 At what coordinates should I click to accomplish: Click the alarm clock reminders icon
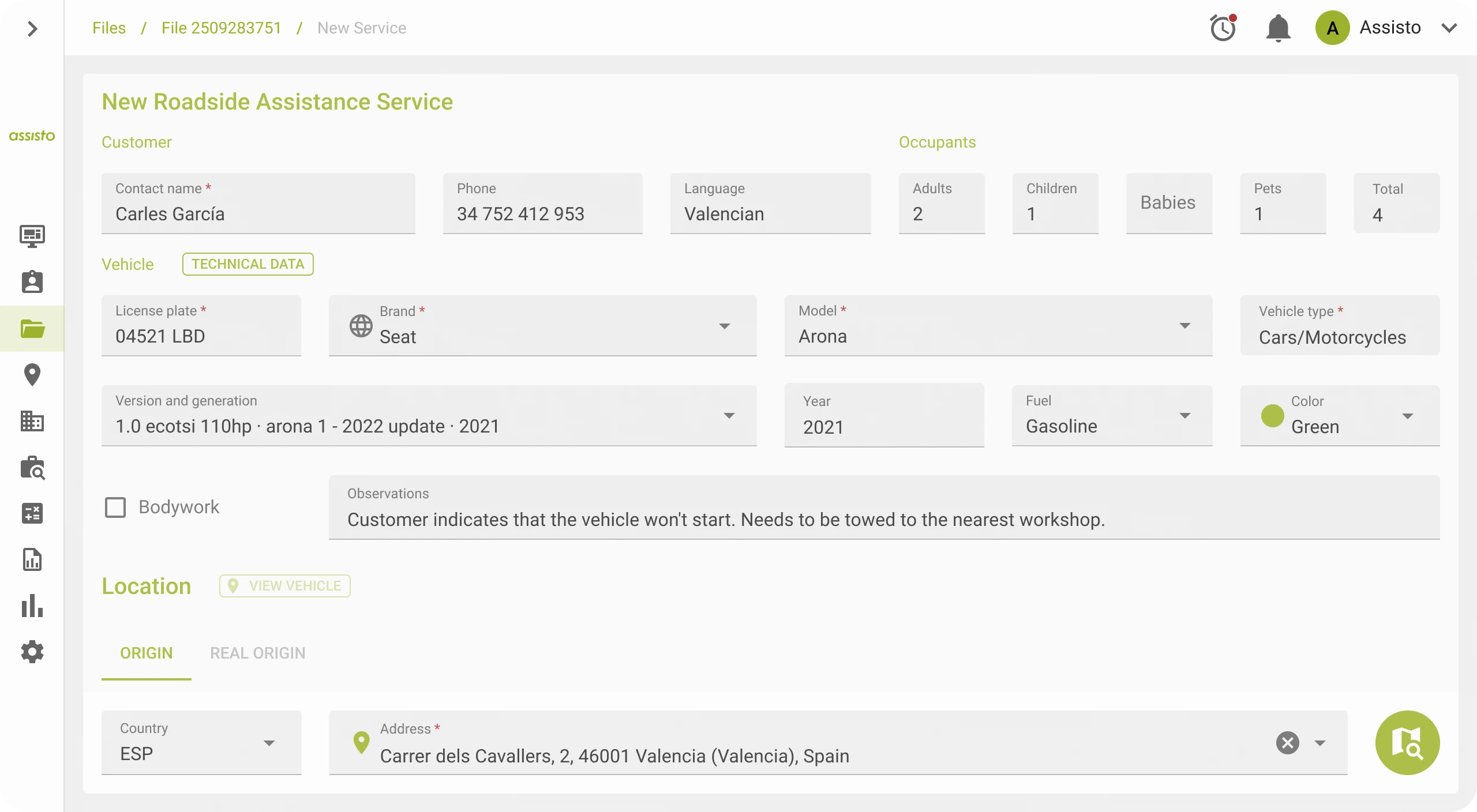1223,28
